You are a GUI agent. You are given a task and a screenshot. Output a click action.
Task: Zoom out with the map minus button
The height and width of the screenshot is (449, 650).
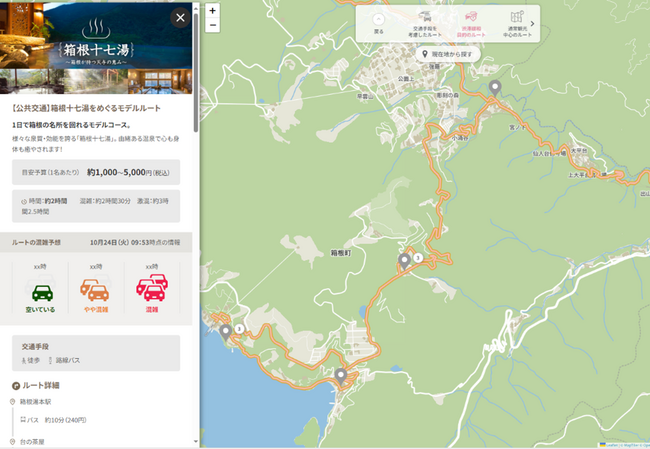pos(213,25)
